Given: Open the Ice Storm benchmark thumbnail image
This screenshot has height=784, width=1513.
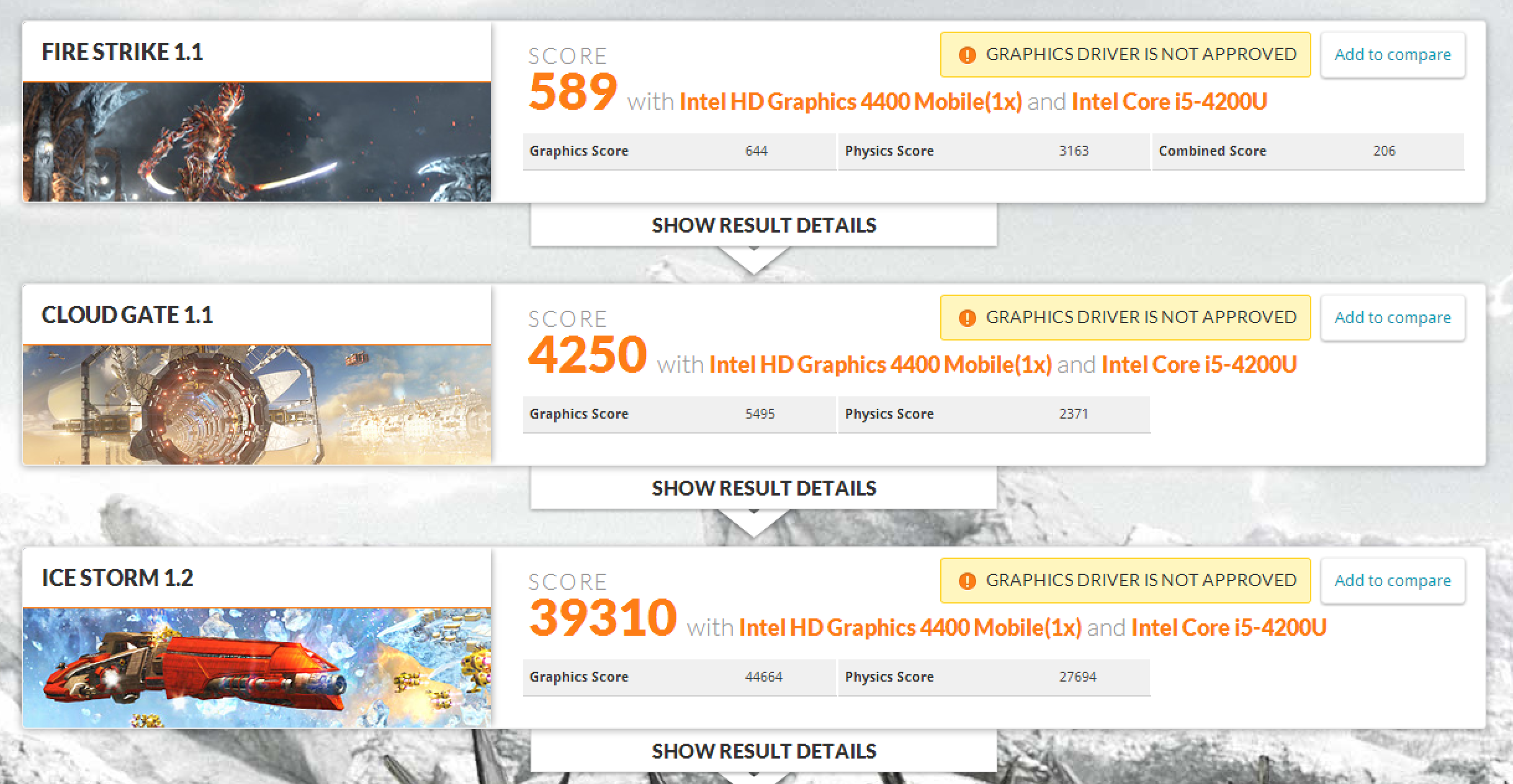Looking at the screenshot, I should click(x=256, y=668).
